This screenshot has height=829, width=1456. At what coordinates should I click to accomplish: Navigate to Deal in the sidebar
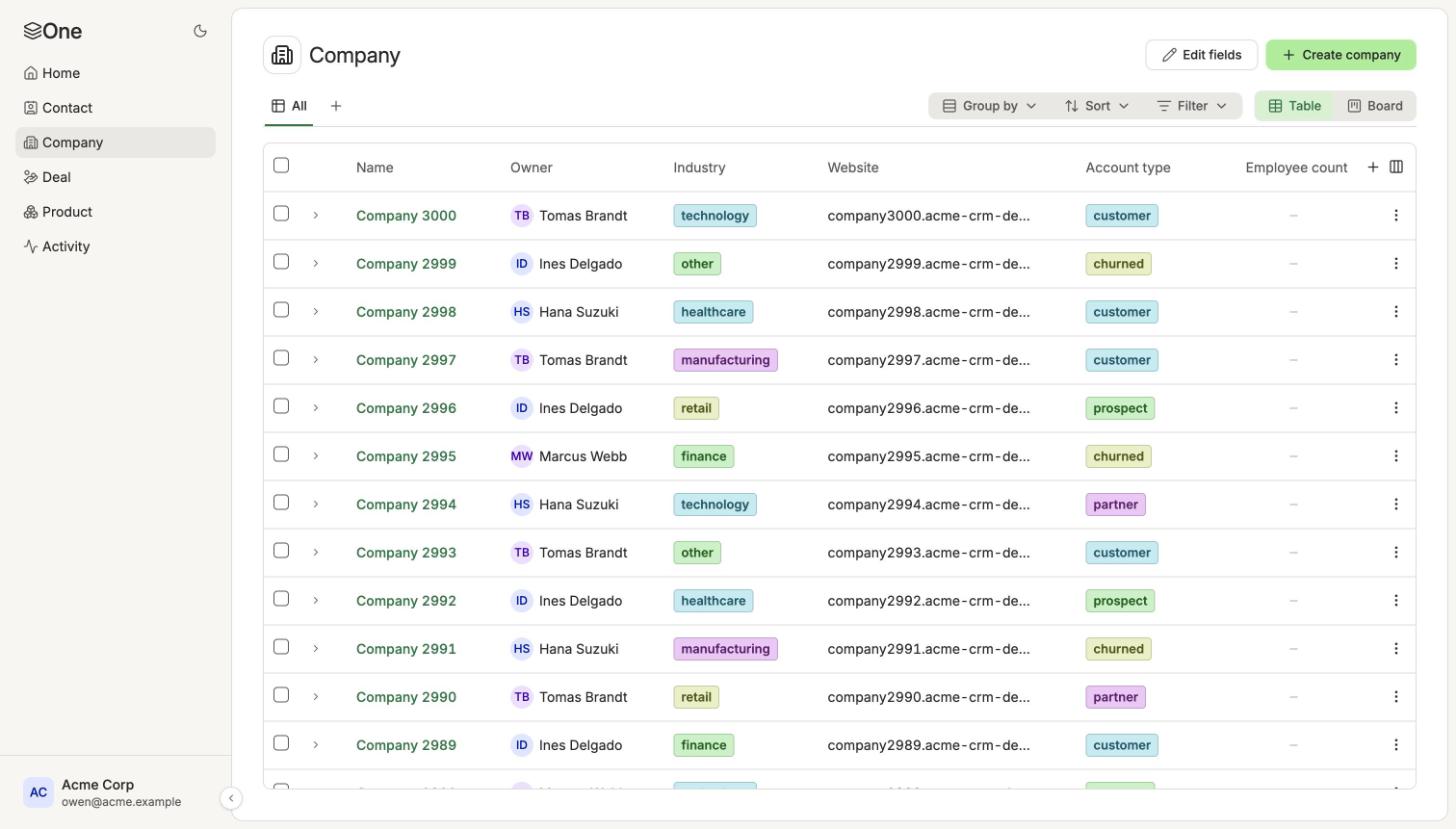pyautogui.click(x=115, y=177)
